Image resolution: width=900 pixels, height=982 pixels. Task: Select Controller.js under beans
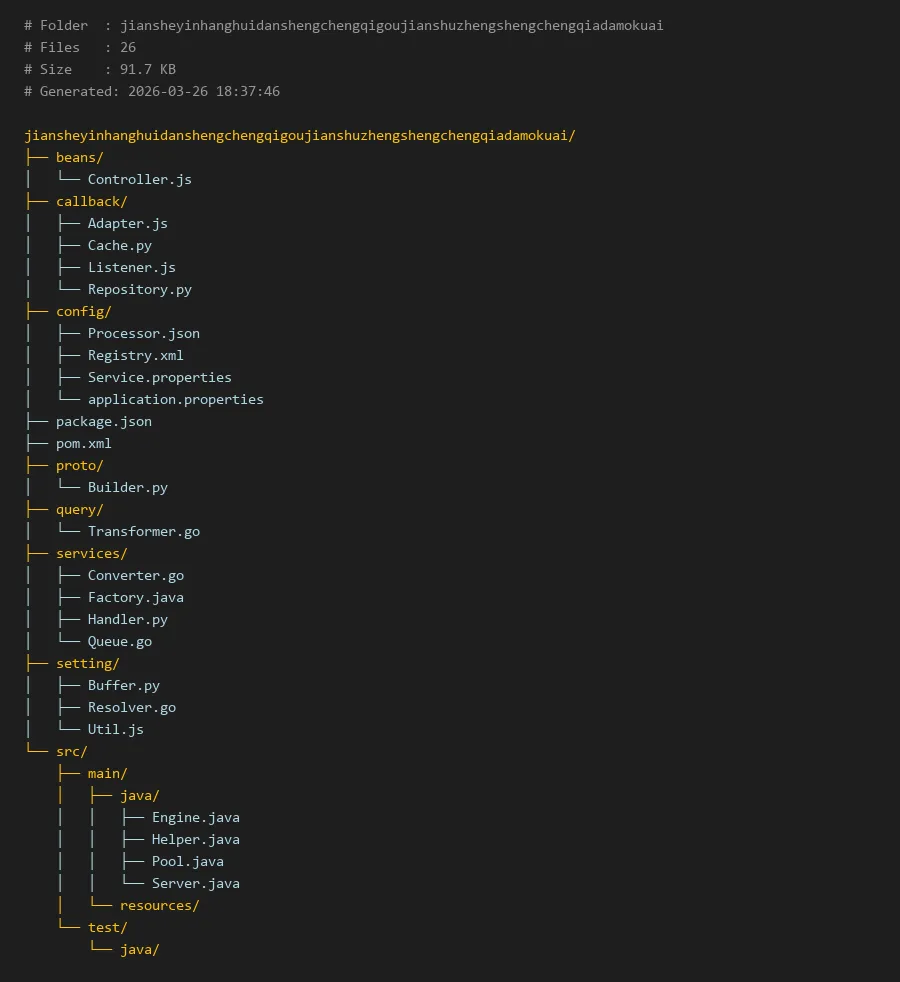139,179
